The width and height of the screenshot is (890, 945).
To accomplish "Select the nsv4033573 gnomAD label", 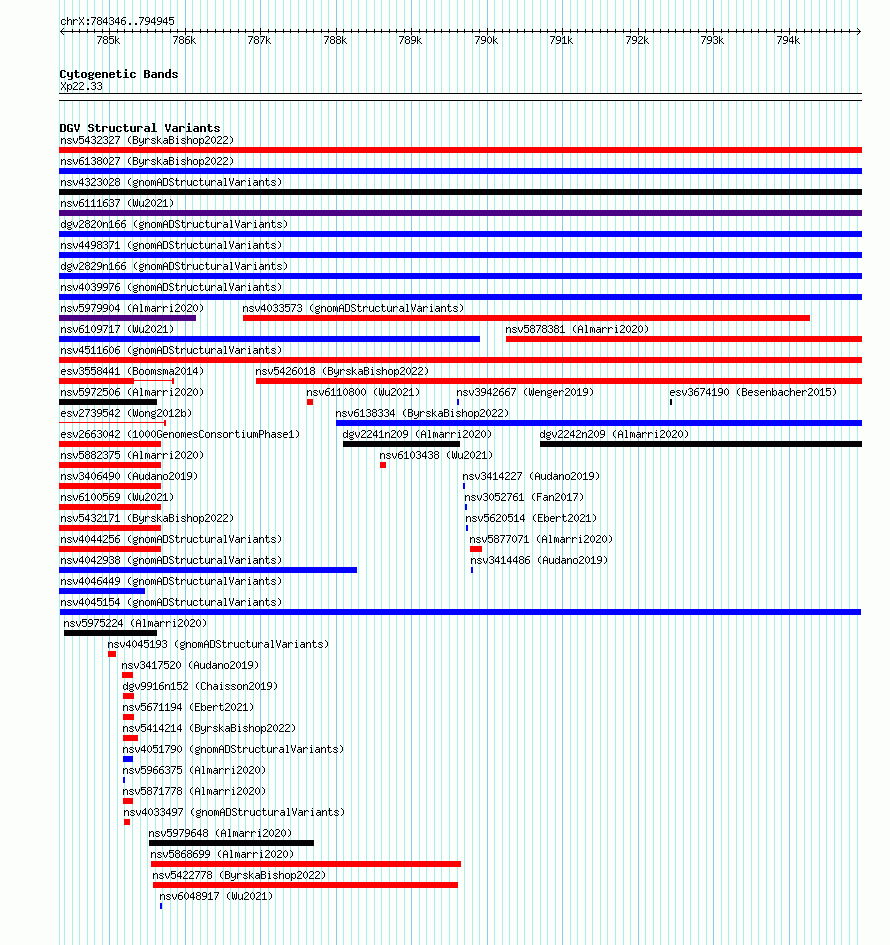I will tap(353, 309).
